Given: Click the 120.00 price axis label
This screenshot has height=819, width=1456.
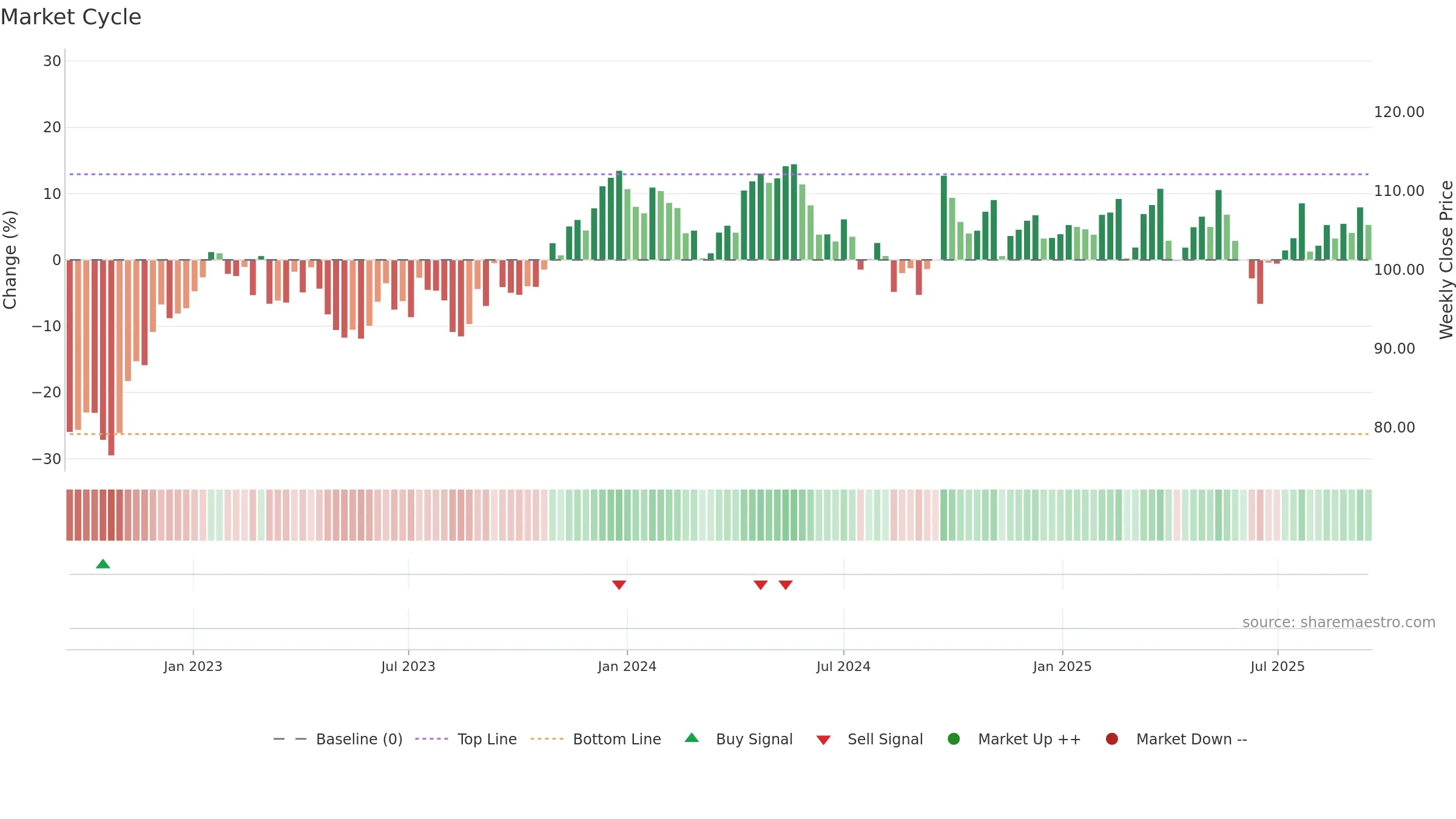Looking at the screenshot, I should click(x=1399, y=112).
